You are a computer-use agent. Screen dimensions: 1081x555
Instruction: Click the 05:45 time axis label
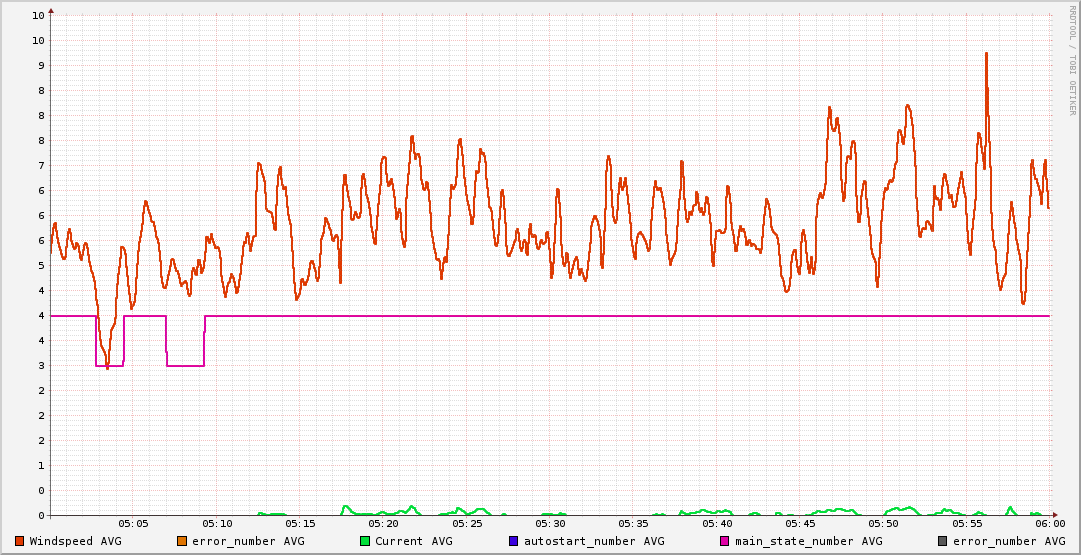click(x=801, y=523)
